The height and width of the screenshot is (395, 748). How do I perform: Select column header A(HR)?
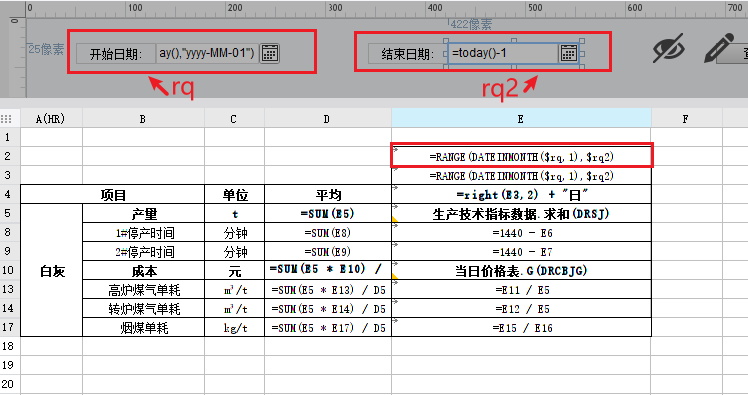pos(51,119)
